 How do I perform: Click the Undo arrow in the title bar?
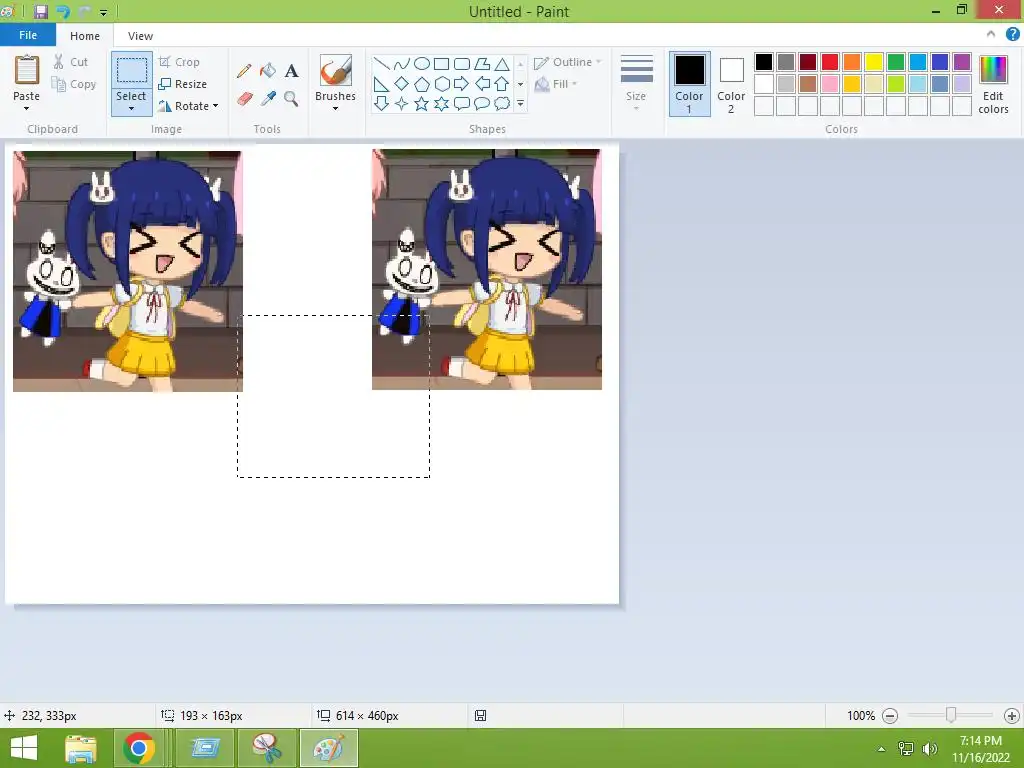[63, 12]
